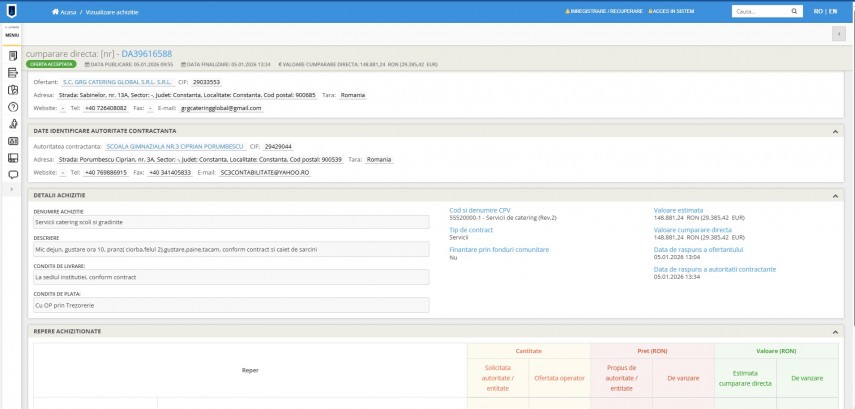Collapse the Date Identificare Autoritate Contractanta panel

tap(835, 131)
